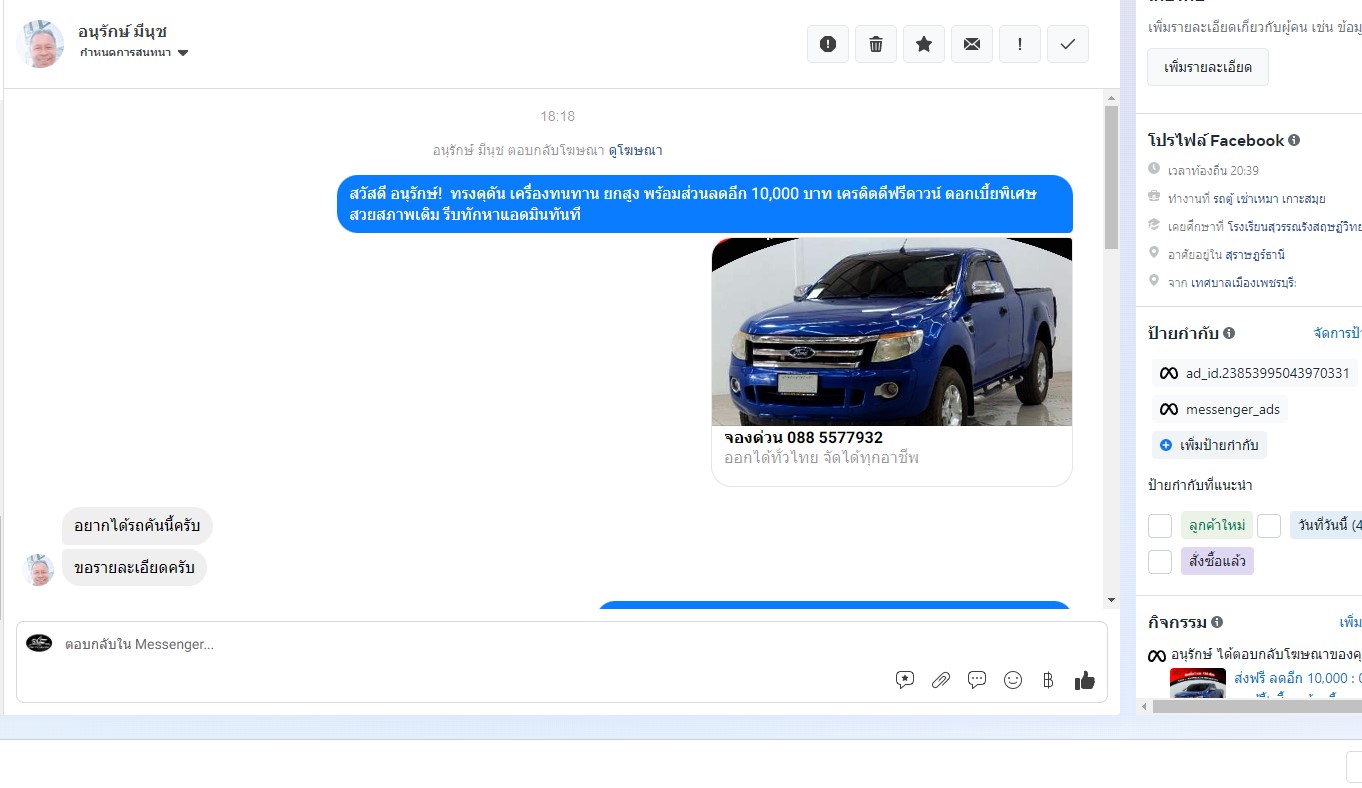Move conversation to spam with alert icon
This screenshot has width=1362, height=788.
[828, 44]
